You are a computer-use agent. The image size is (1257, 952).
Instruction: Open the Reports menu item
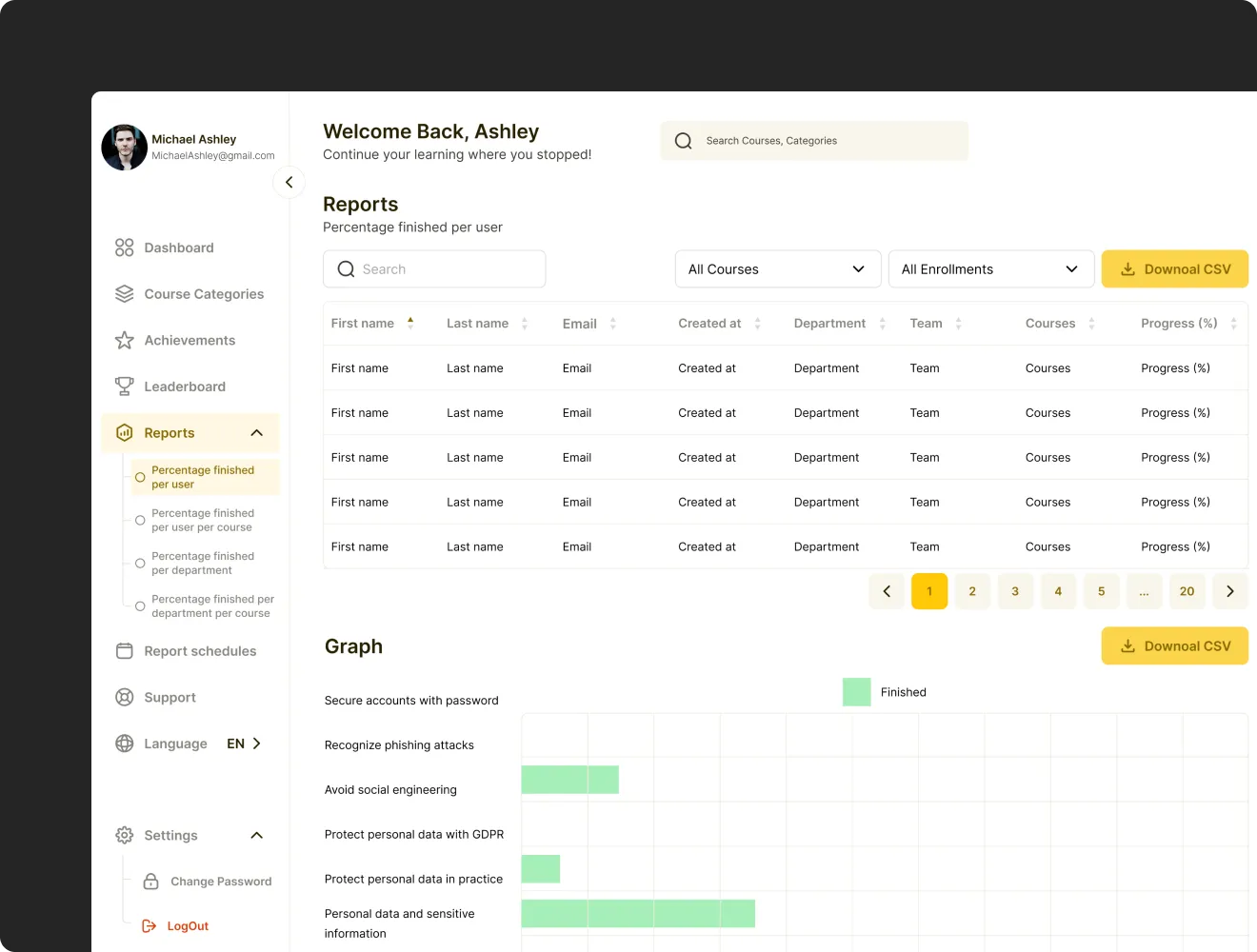(170, 433)
